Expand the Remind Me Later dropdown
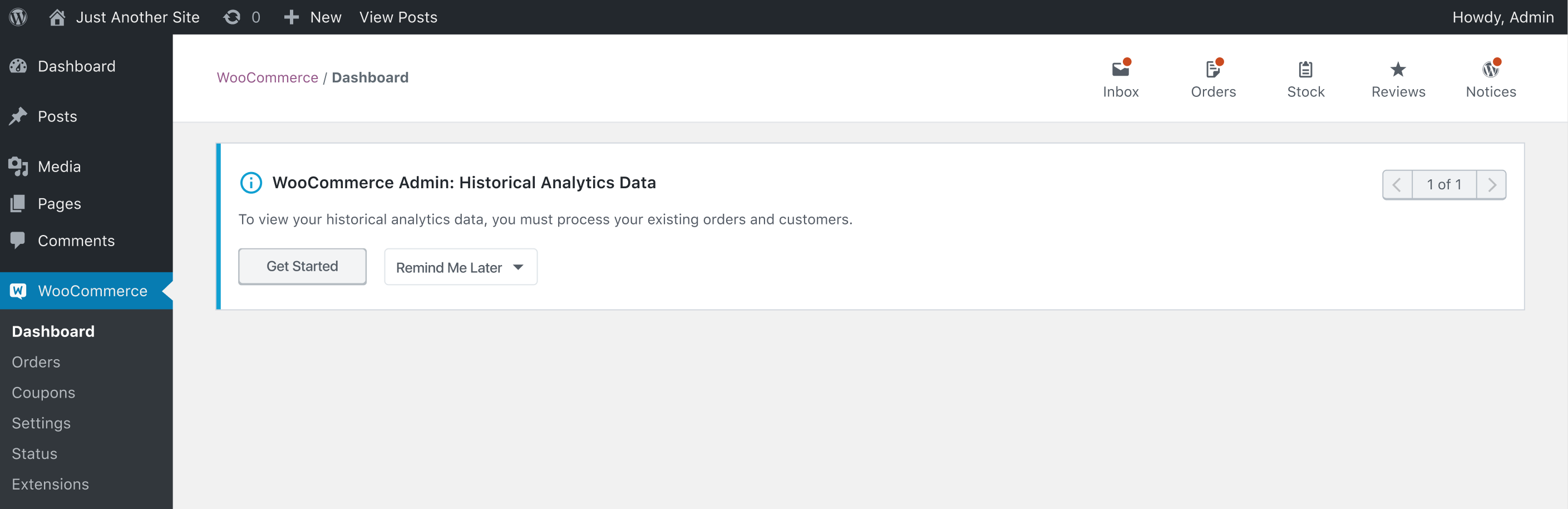The image size is (1568, 509). 461,267
